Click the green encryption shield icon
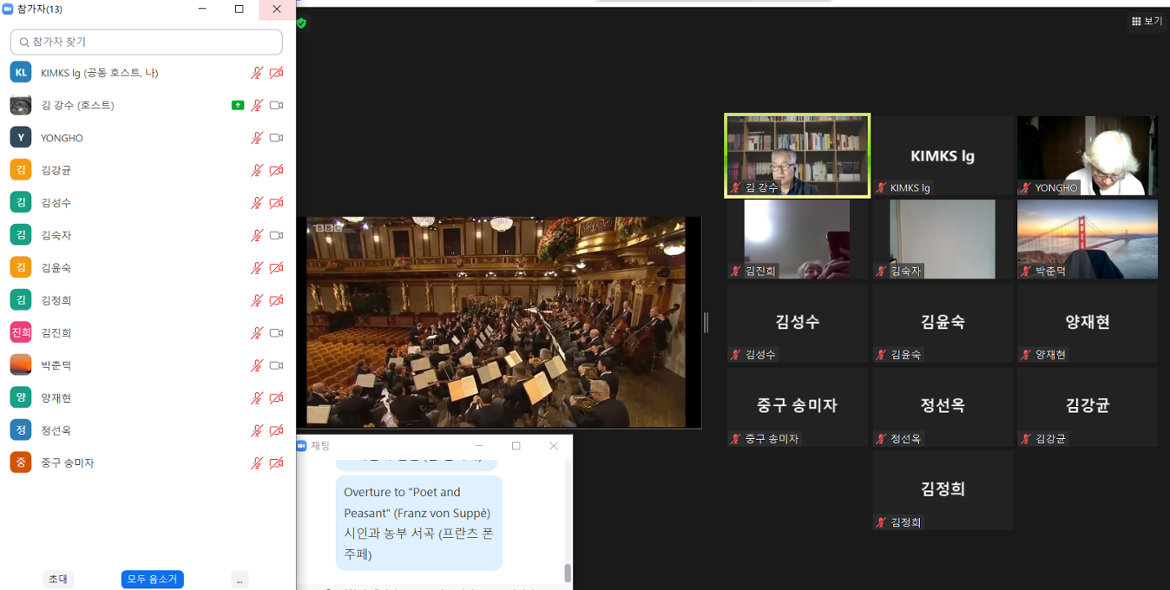The width and height of the screenshot is (1170, 590). (x=301, y=23)
